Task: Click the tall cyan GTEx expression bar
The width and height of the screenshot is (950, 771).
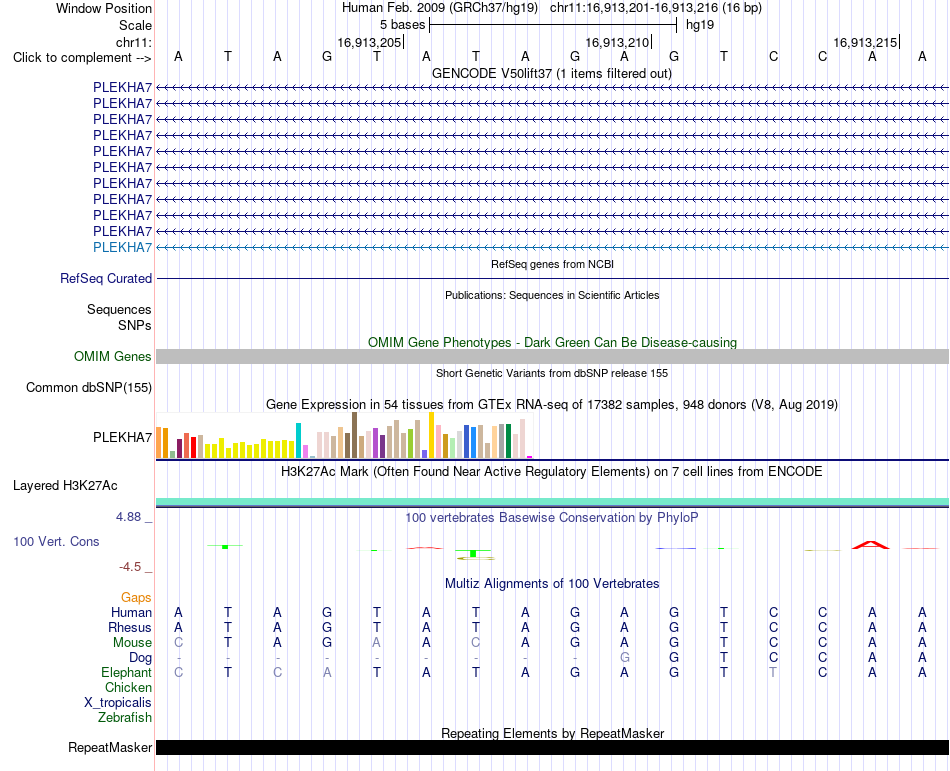Action: 299,440
